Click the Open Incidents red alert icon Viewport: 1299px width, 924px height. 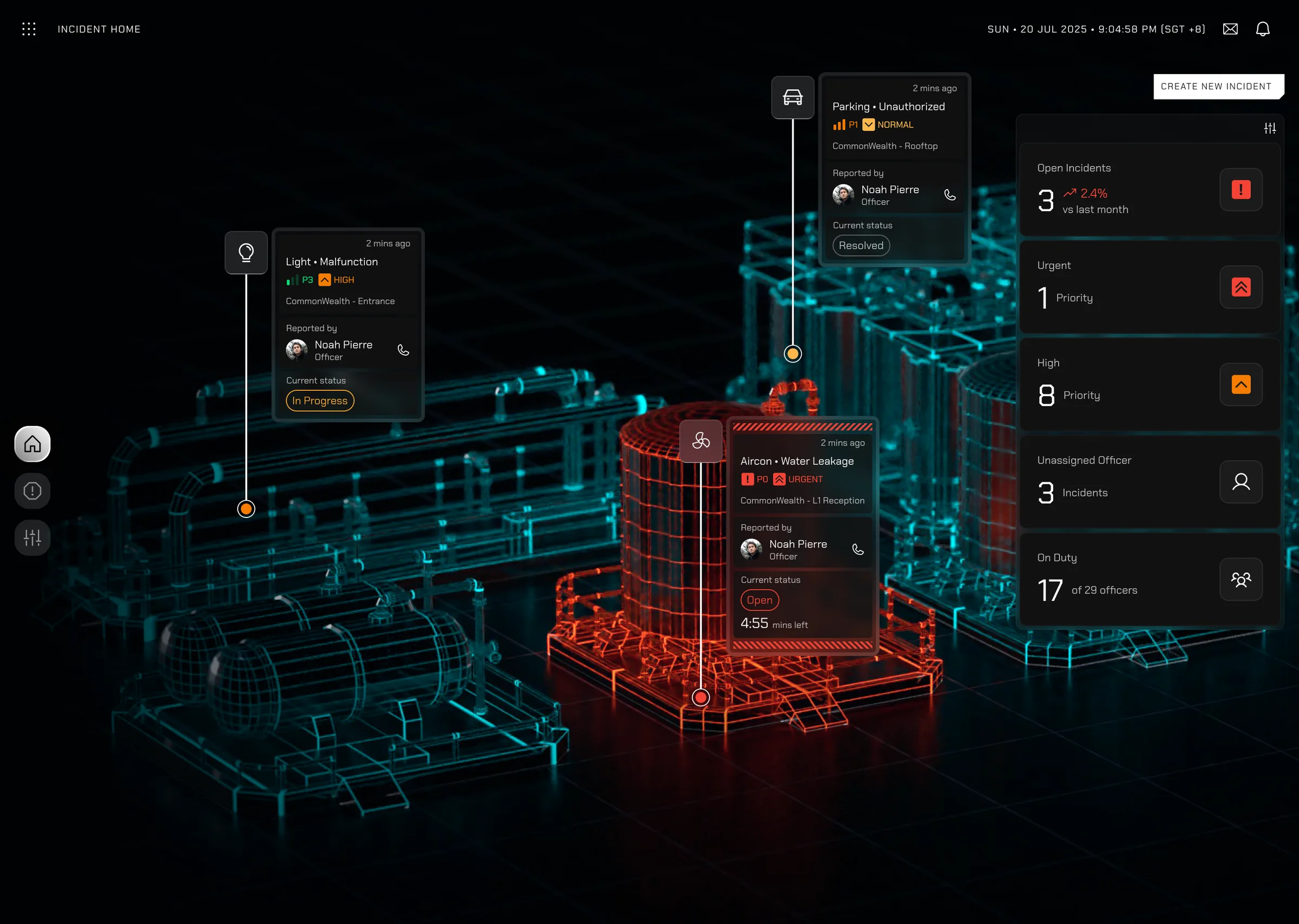tap(1241, 189)
